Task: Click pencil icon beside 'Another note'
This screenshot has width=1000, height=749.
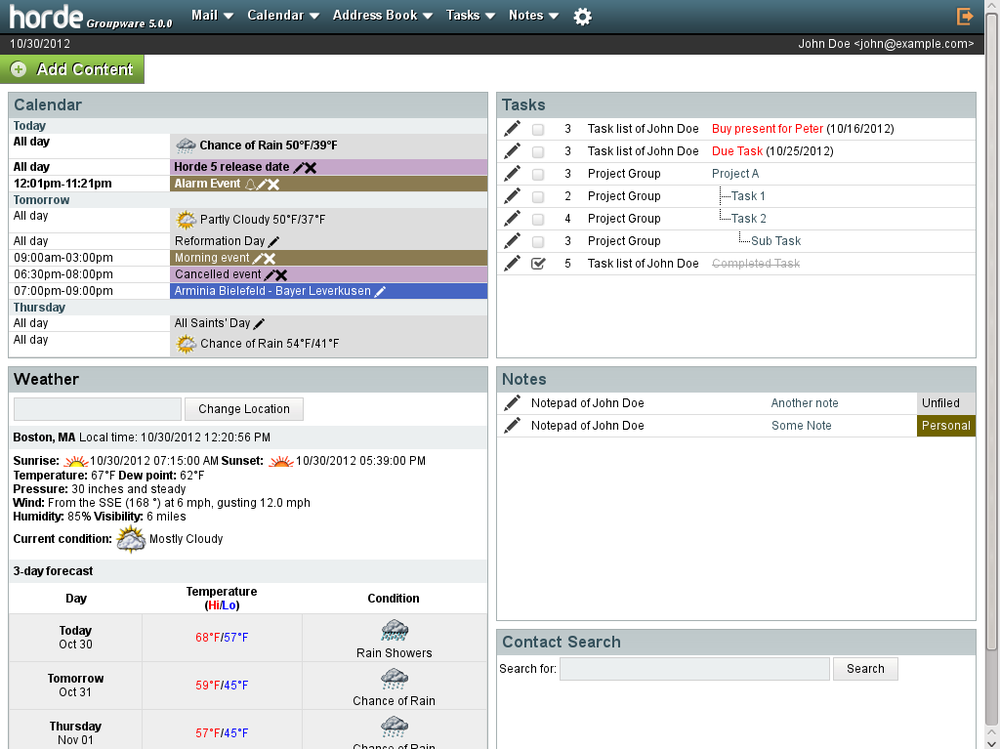Action: 512,403
